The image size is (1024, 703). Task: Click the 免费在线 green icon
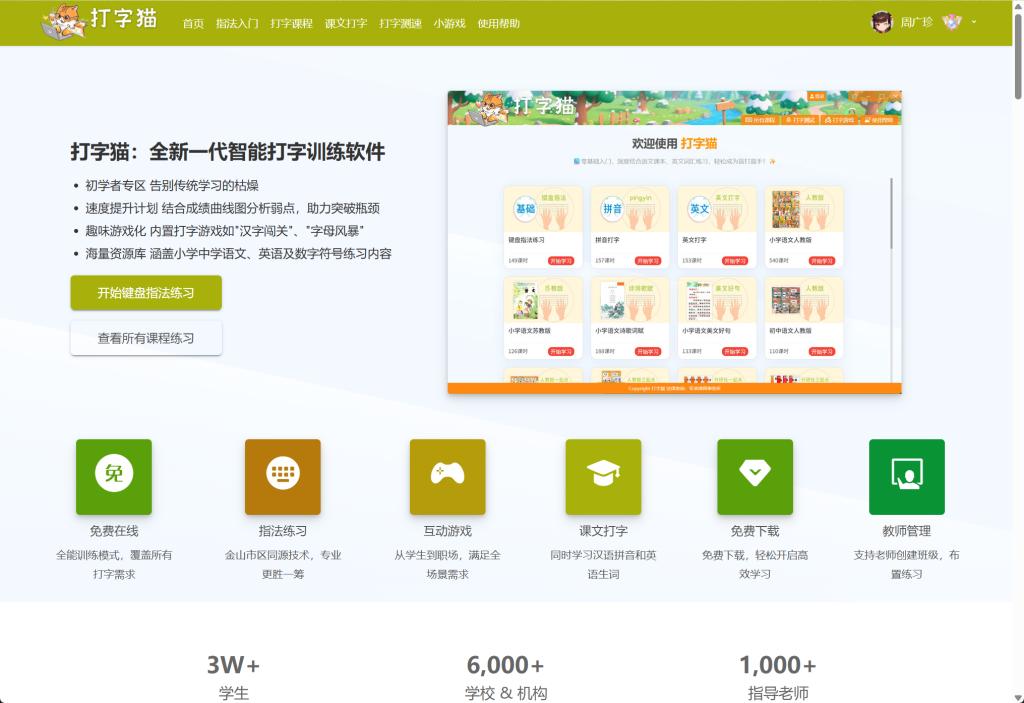point(114,476)
